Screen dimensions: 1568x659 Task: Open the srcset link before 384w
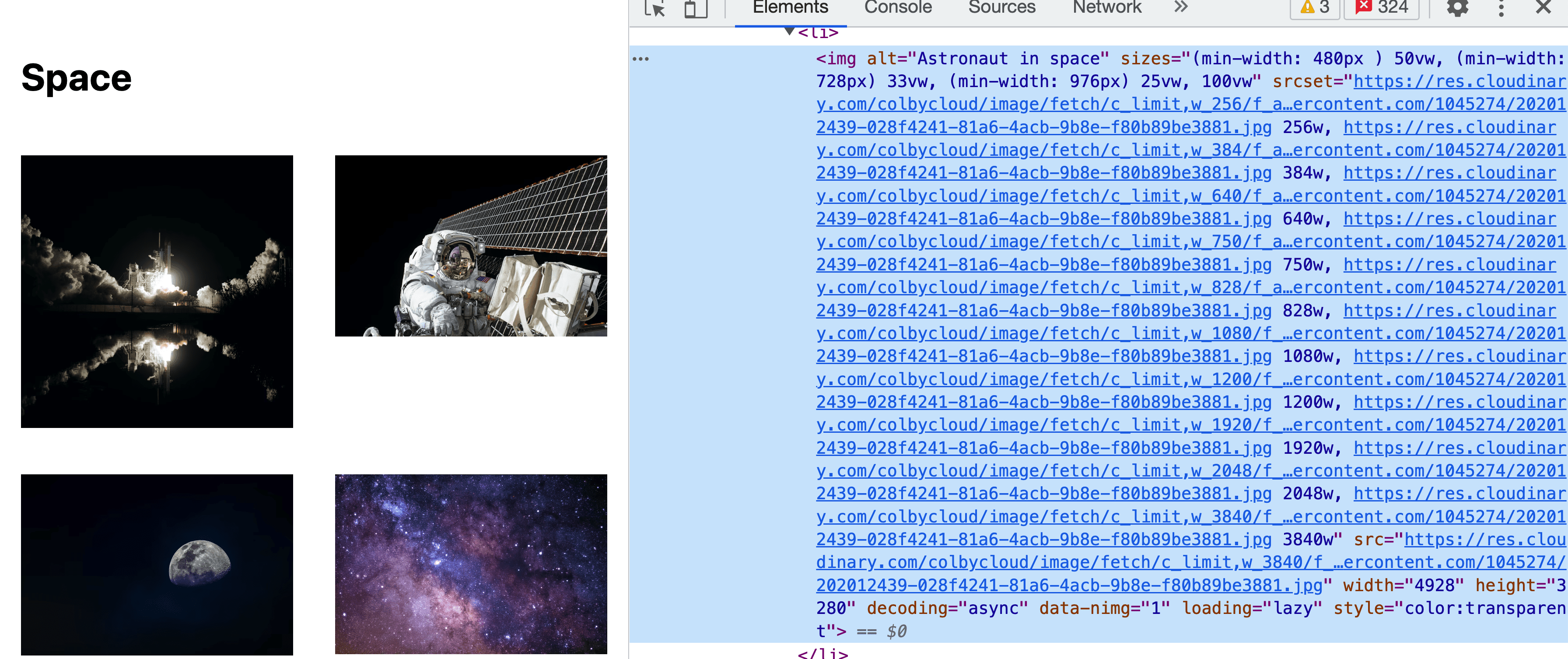click(1190, 150)
